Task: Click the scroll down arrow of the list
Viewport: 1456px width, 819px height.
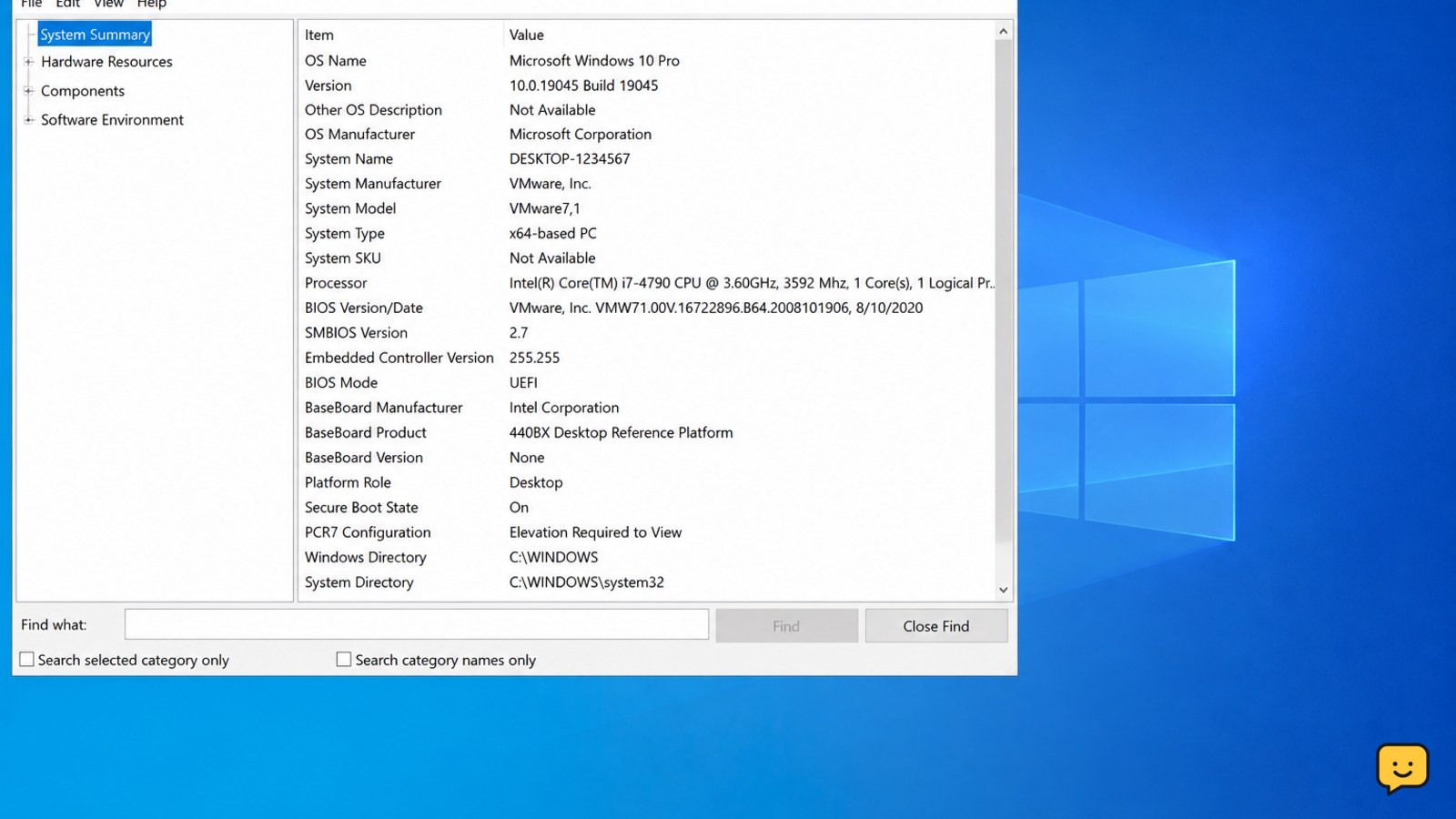Action: click(1003, 590)
